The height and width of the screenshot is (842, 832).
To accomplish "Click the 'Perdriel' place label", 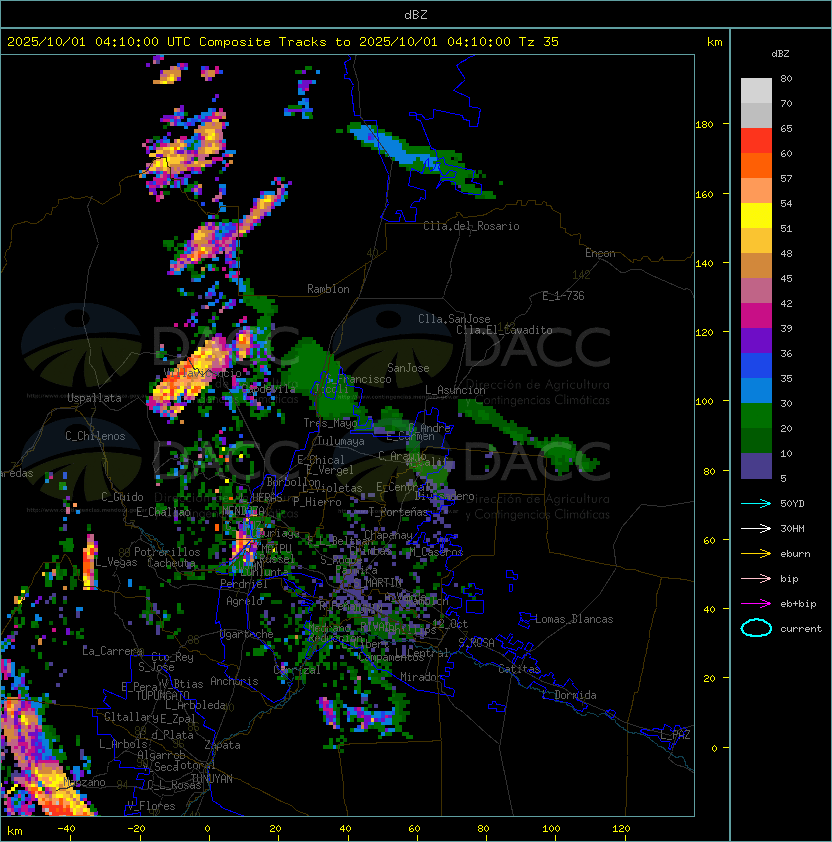I will [244, 584].
